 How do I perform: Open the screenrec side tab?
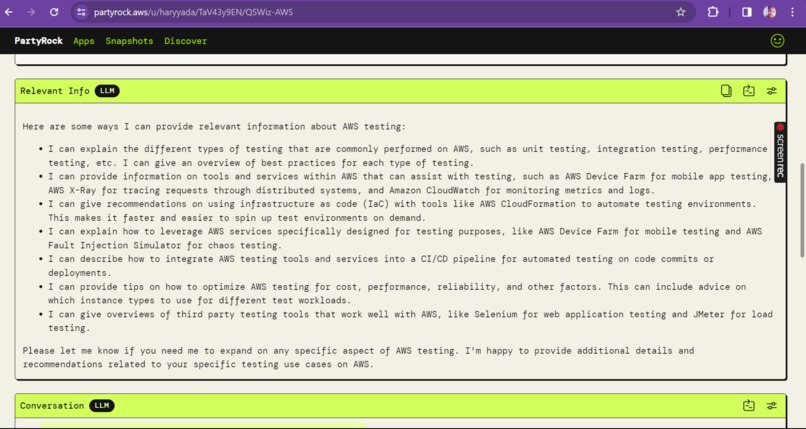pos(780,152)
